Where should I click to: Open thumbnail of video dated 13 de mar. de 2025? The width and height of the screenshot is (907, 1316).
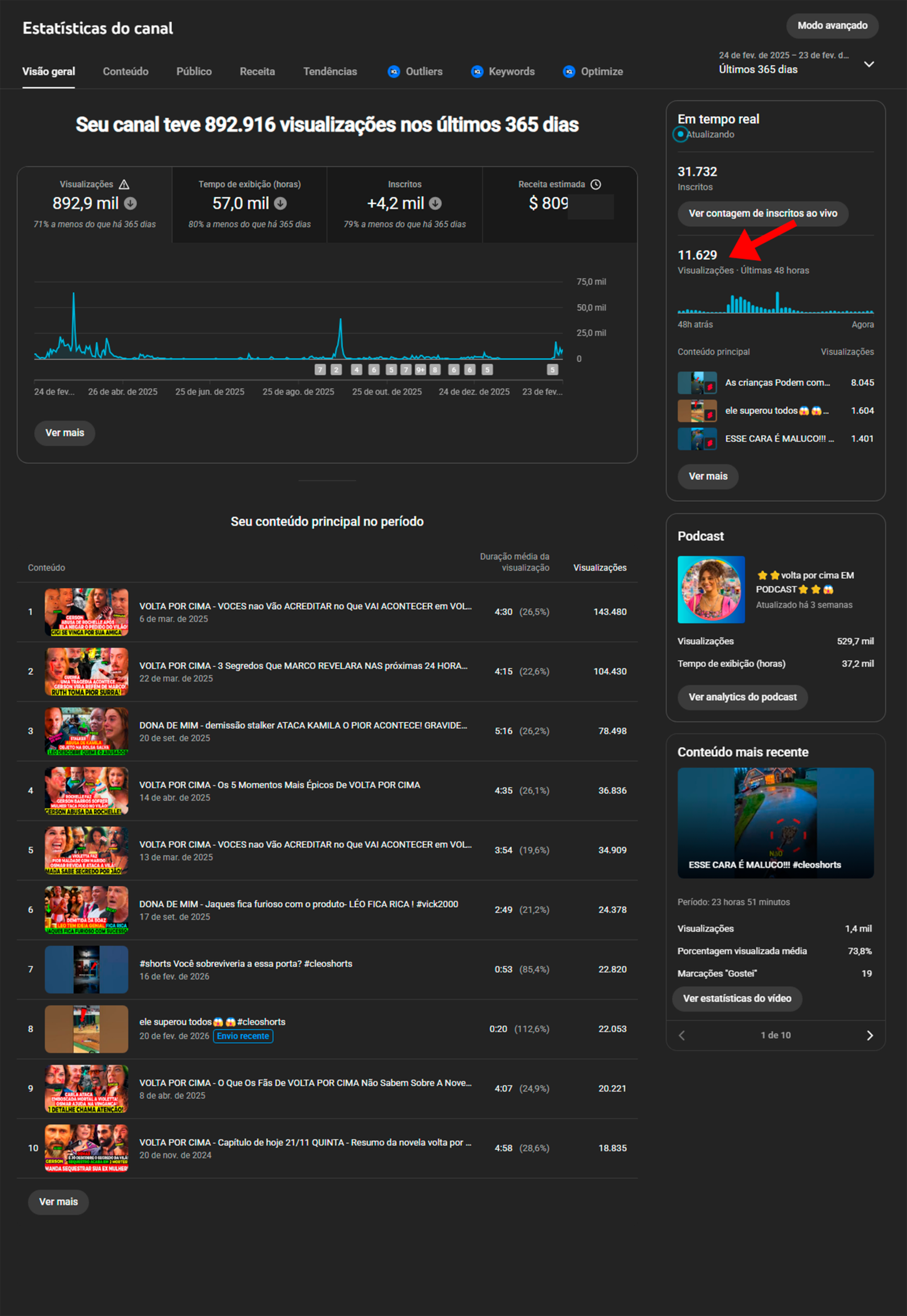(x=86, y=850)
